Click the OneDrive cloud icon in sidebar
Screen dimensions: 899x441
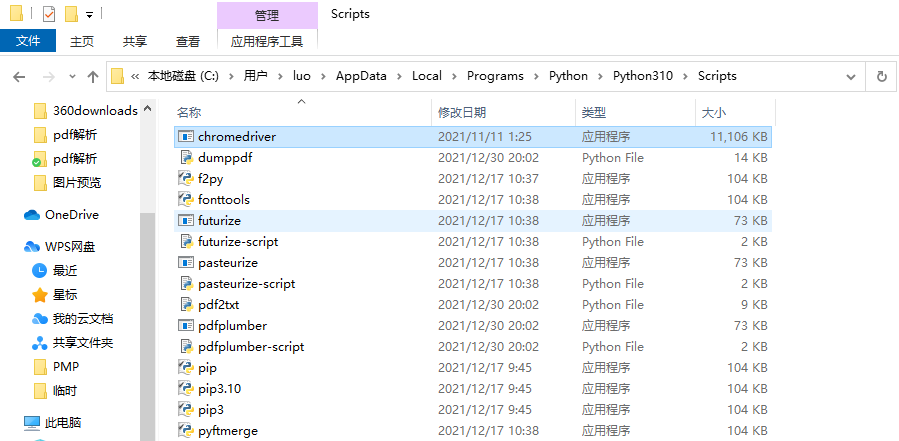pyautogui.click(x=32, y=215)
